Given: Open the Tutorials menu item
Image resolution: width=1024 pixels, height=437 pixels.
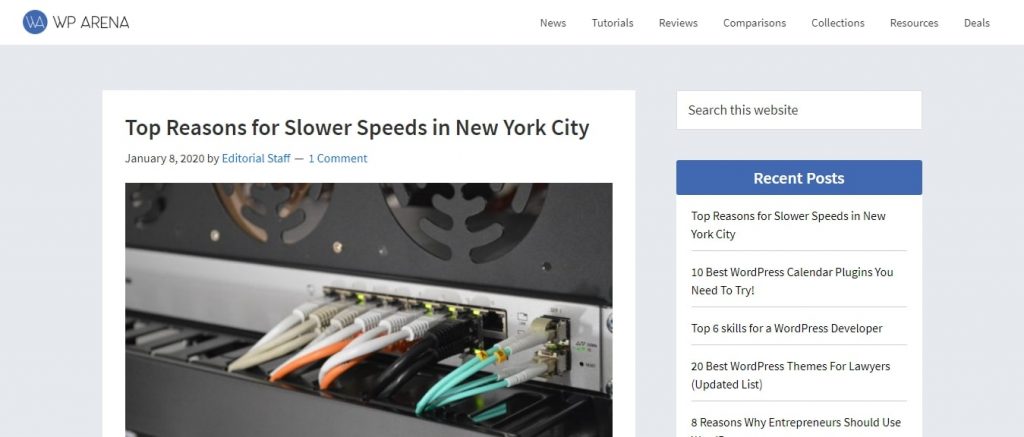Looking at the screenshot, I should (x=612, y=23).
